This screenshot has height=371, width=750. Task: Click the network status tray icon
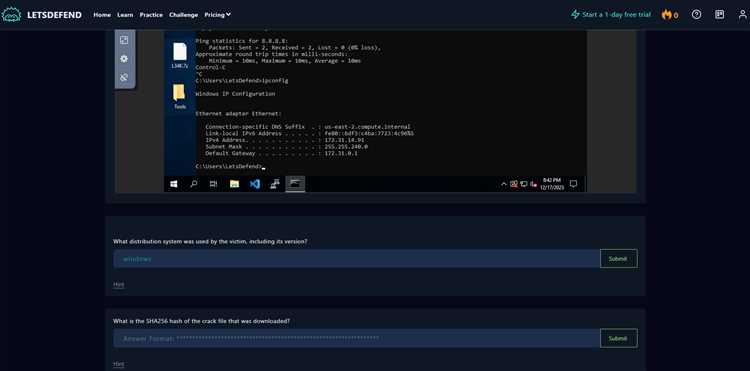pyautogui.click(x=524, y=184)
